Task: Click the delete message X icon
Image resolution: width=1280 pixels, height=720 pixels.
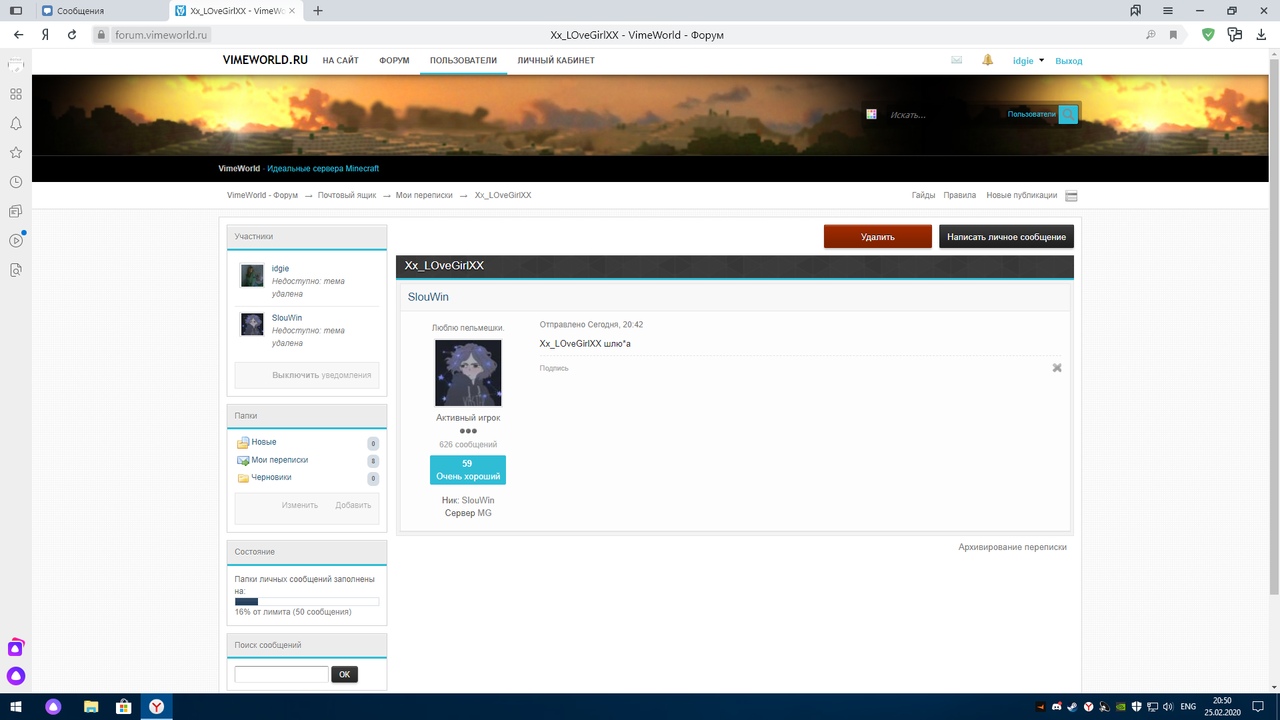Action: (1057, 368)
